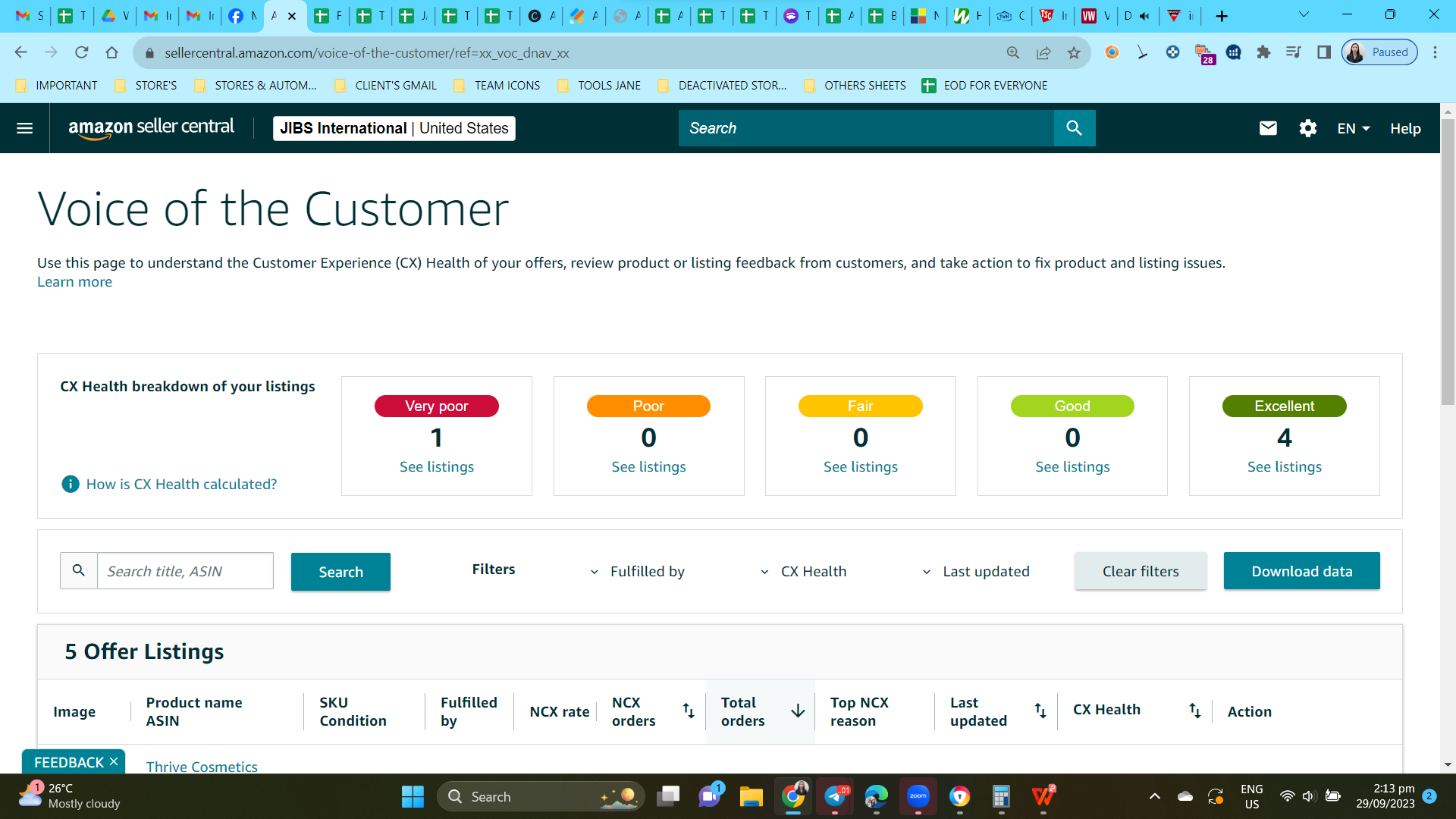The image size is (1456, 819).
Task: Click the share page icon in address bar
Action: (x=1043, y=52)
